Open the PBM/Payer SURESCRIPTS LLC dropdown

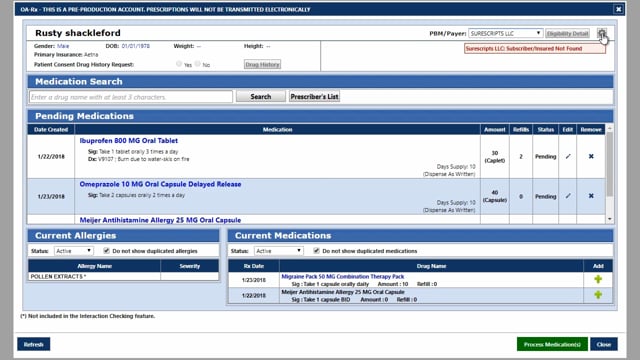click(x=505, y=33)
